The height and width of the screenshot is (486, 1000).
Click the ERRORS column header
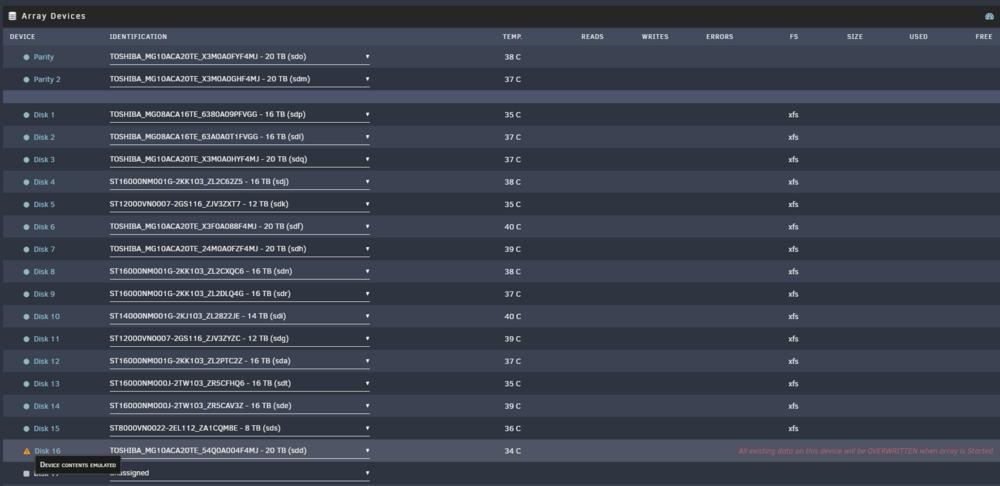719,37
